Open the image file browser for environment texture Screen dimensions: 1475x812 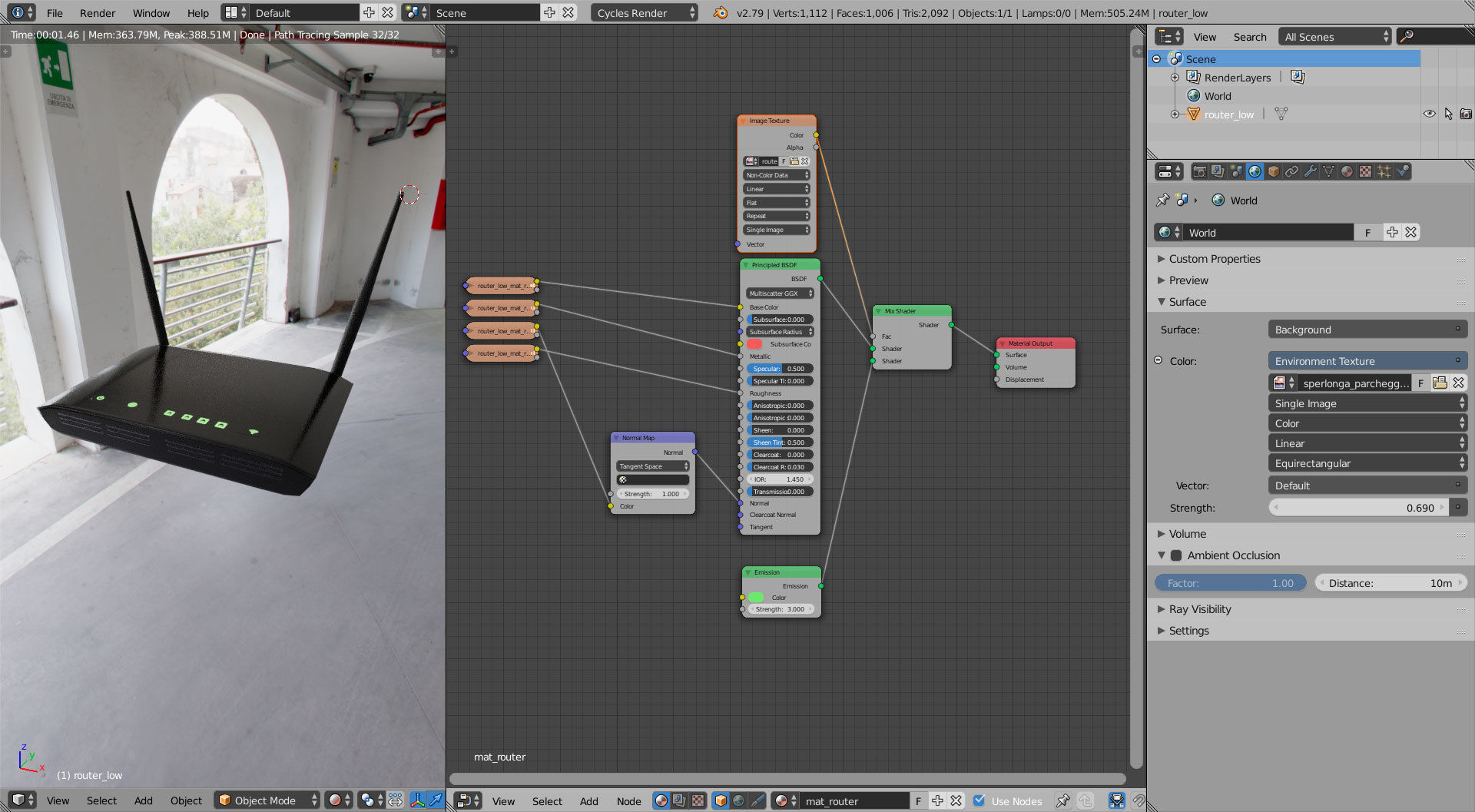[1440, 383]
